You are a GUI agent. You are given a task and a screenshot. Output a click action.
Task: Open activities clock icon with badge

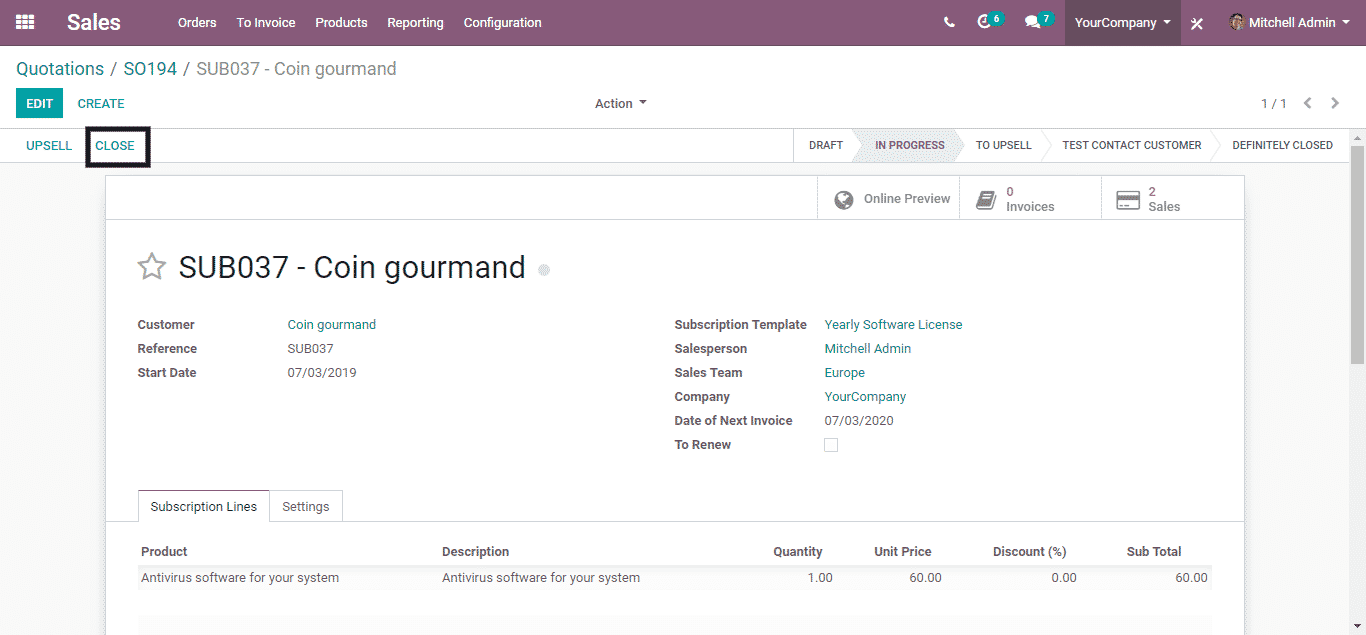986,22
